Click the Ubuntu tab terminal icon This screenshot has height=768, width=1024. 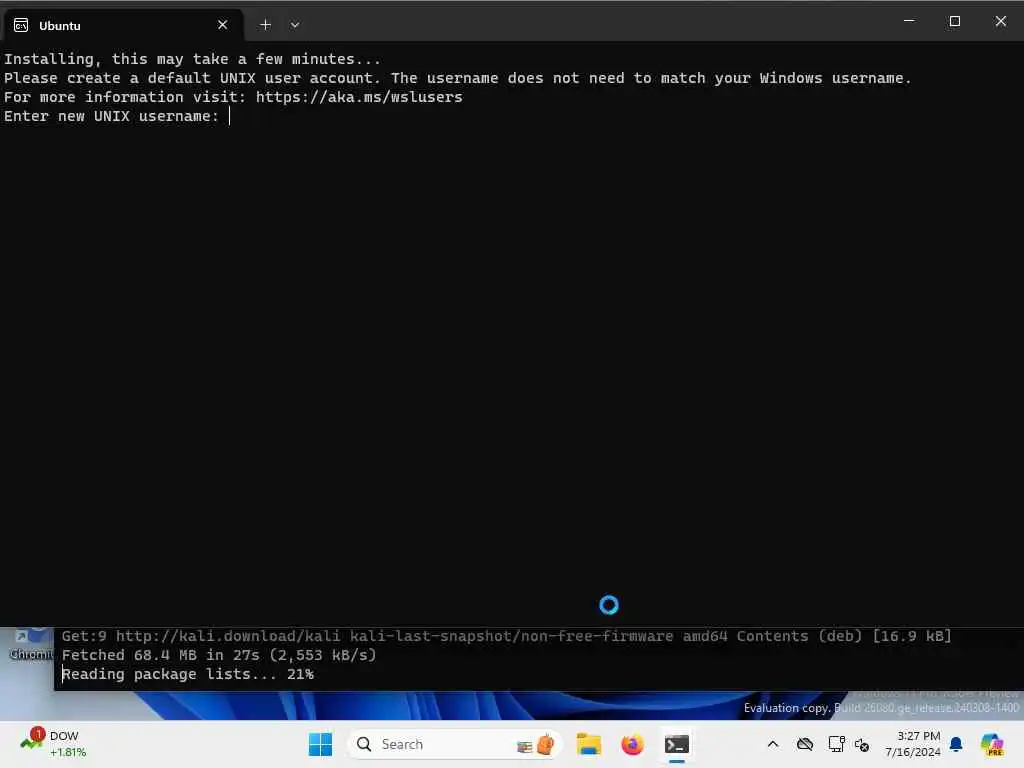pyautogui.click(x=21, y=25)
